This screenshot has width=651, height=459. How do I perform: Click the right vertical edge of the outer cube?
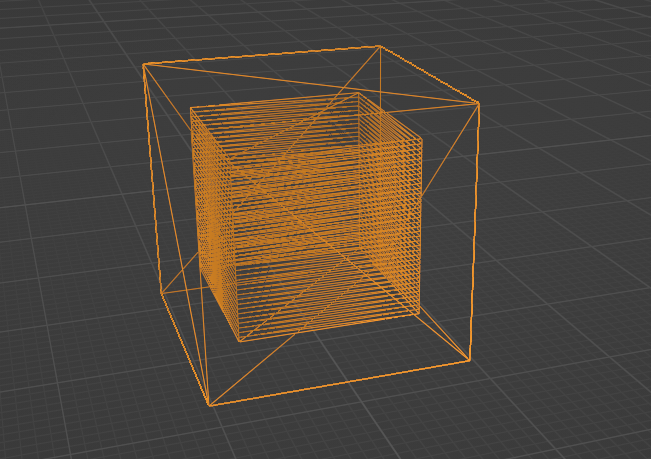click(x=474, y=232)
